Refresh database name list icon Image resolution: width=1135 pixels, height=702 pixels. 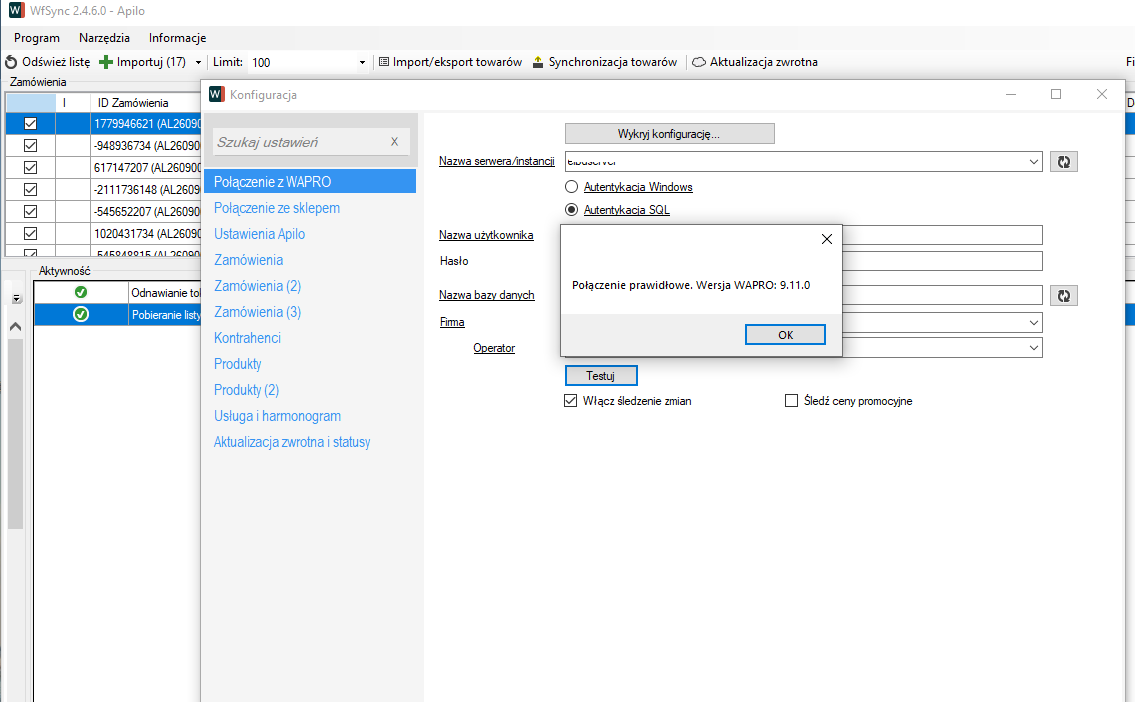tap(1063, 295)
